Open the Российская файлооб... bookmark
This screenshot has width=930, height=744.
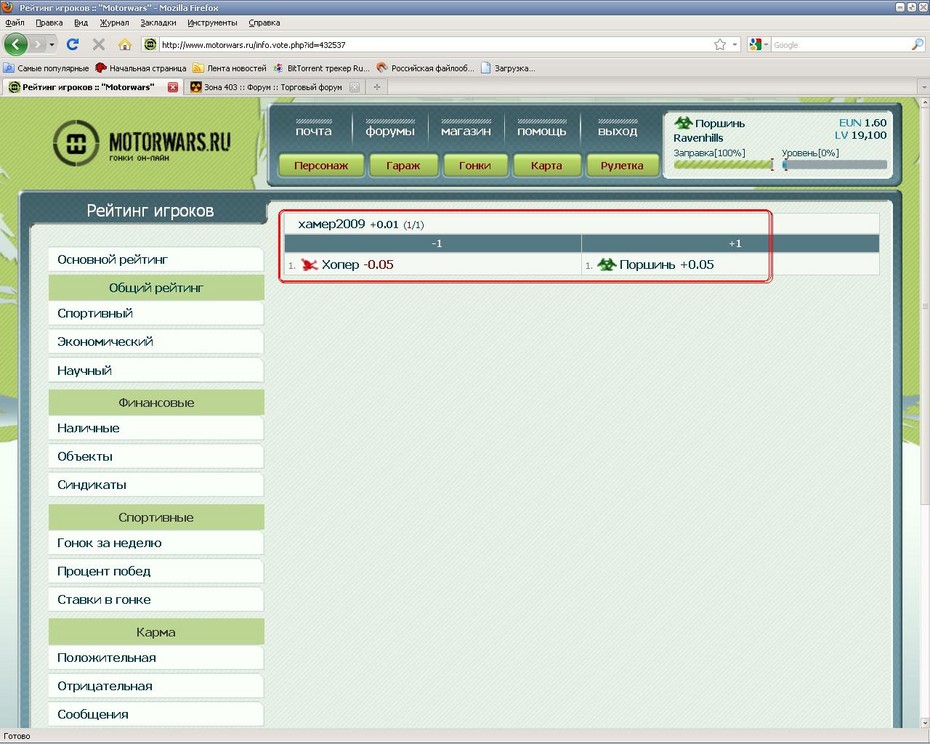pos(425,68)
